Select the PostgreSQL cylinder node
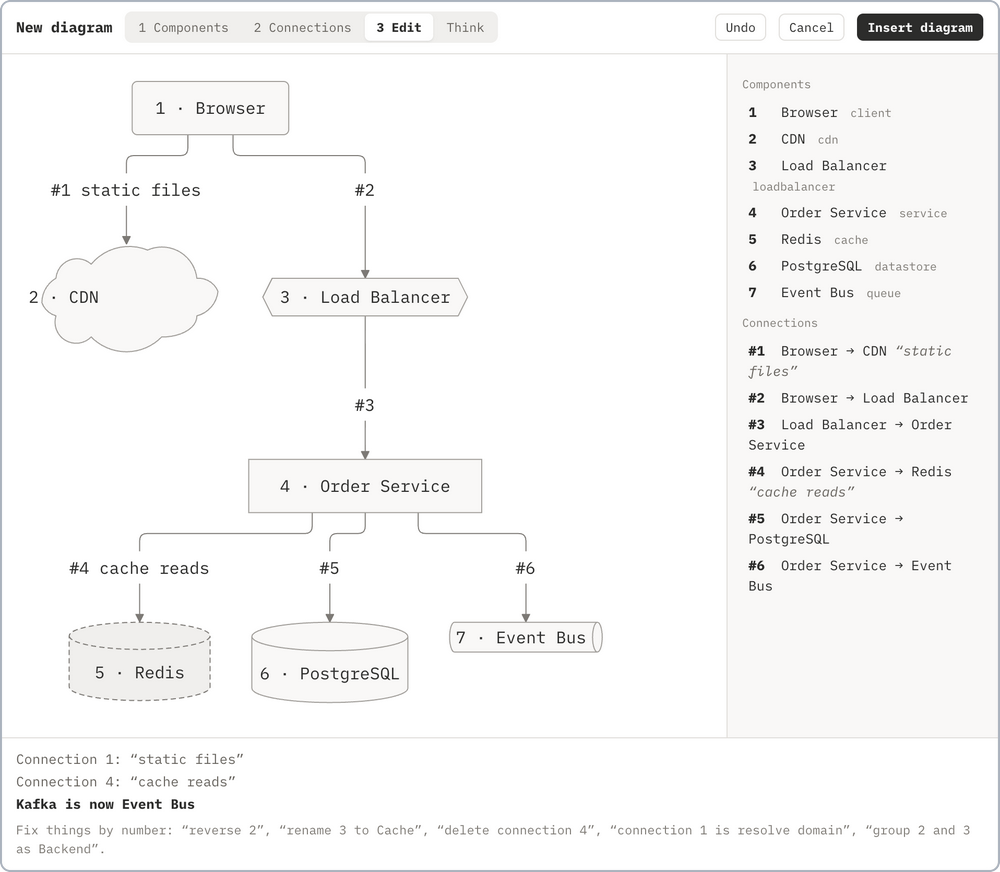The width and height of the screenshot is (1000, 872). 330,663
